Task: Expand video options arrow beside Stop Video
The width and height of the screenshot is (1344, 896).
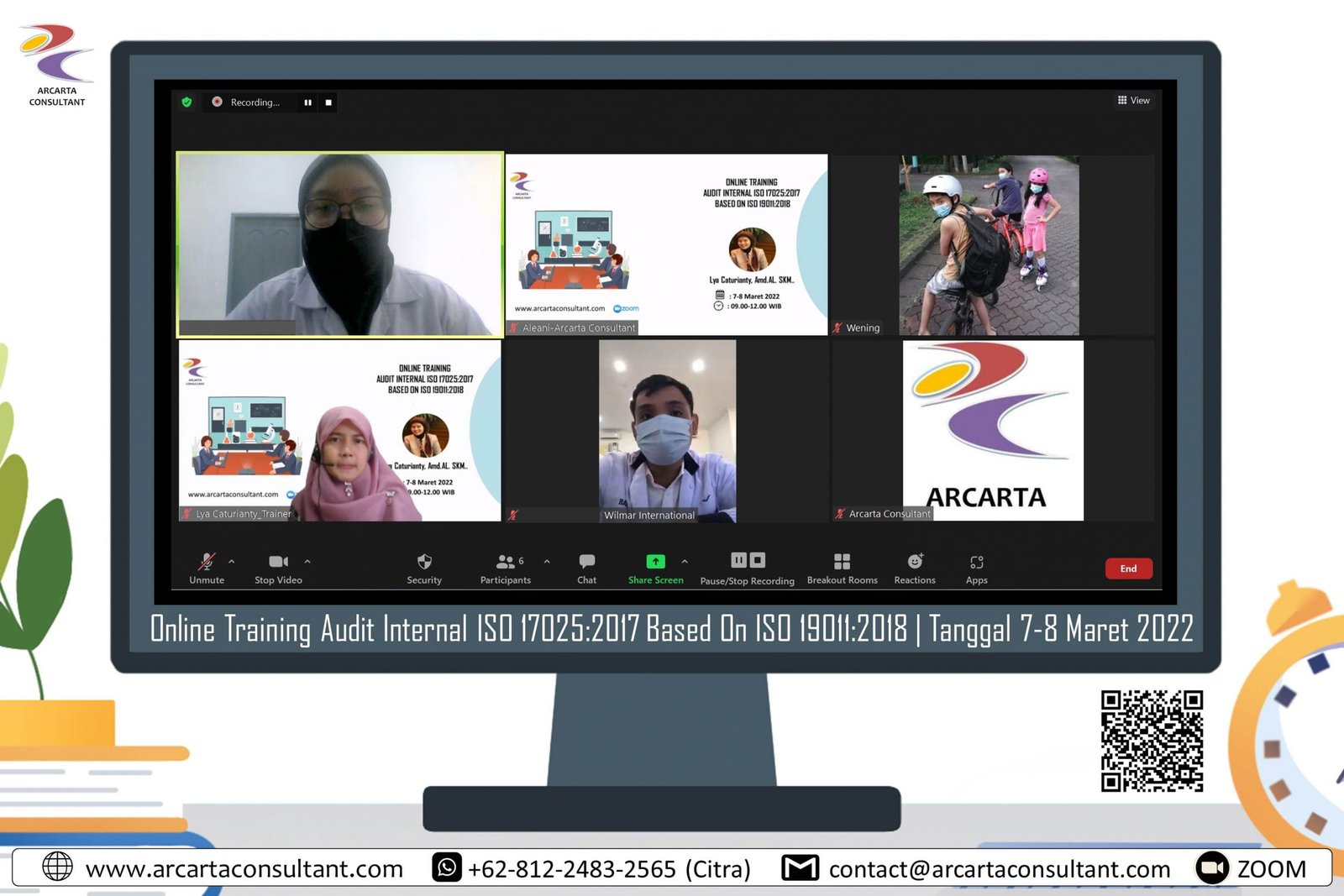Action: tap(307, 561)
